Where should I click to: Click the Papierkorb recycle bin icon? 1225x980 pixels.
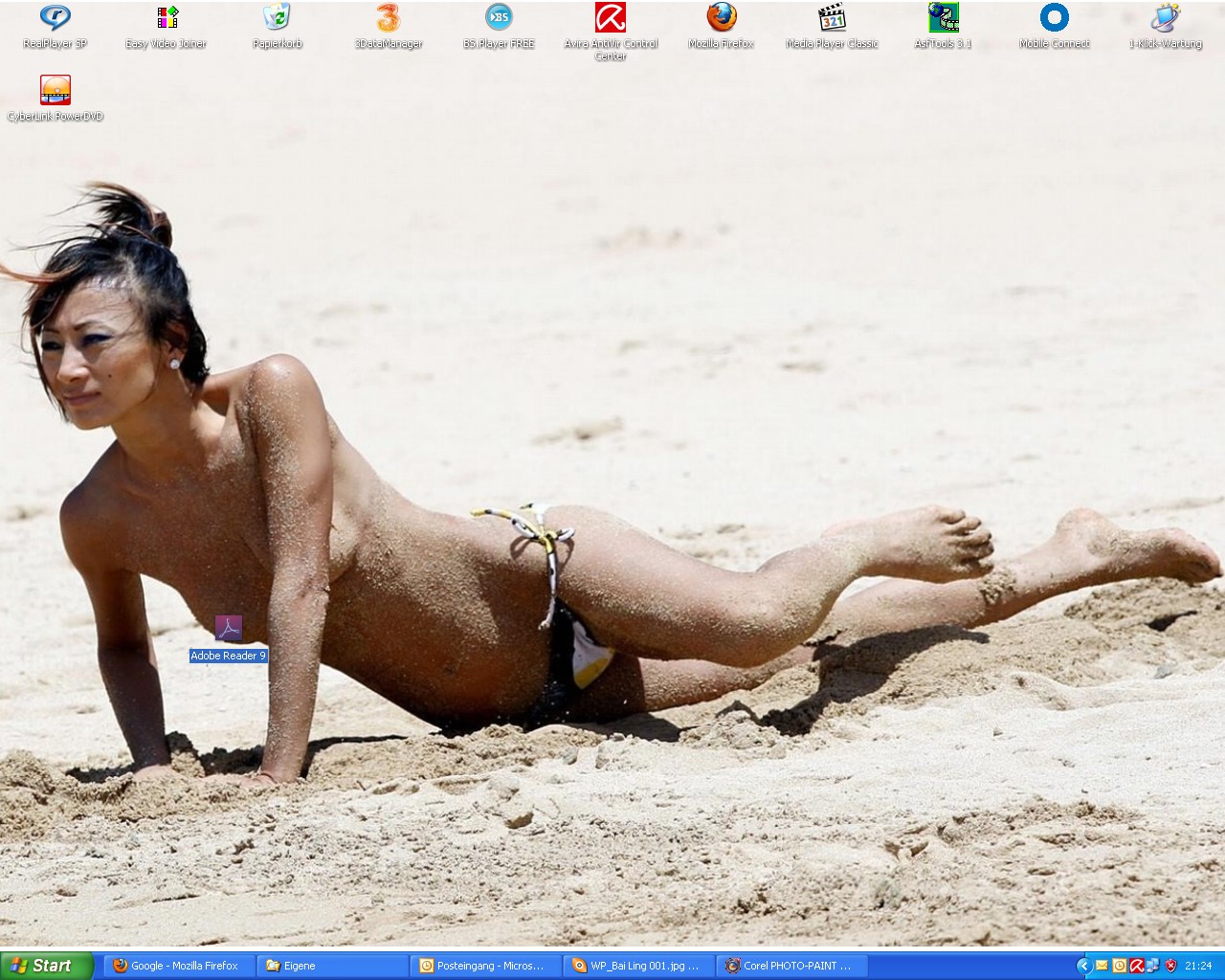277,18
